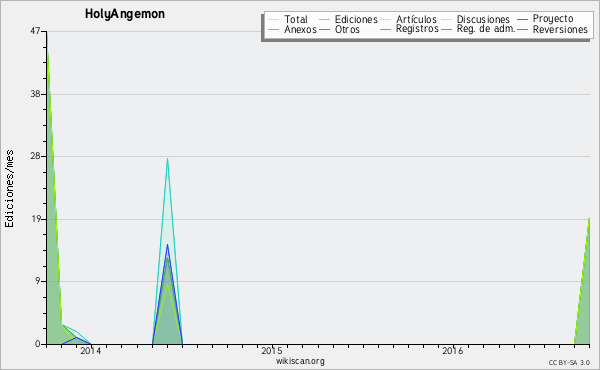Click the 28 y-axis value
Screen dimensions: 600x370
(x=35, y=156)
